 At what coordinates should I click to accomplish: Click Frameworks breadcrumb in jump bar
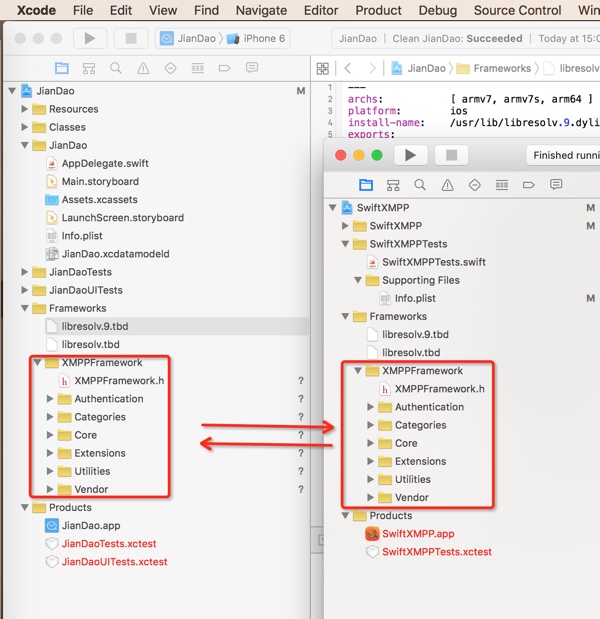pyautogui.click(x=494, y=69)
